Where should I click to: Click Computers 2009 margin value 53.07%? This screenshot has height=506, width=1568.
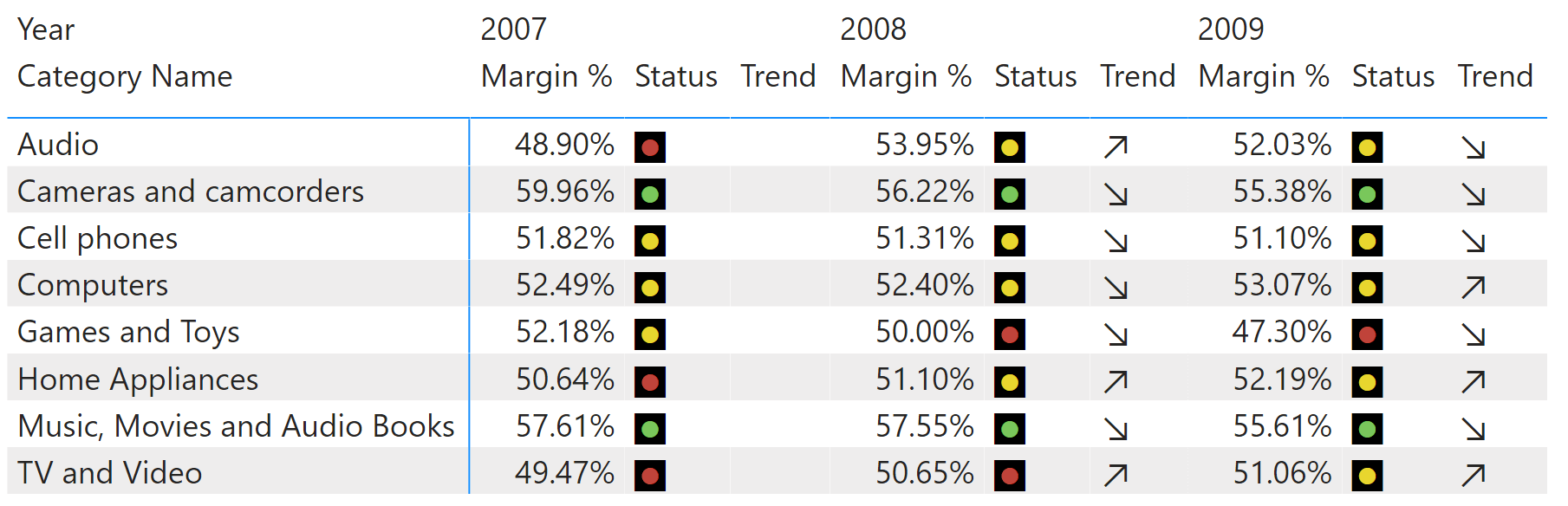coord(1282,285)
